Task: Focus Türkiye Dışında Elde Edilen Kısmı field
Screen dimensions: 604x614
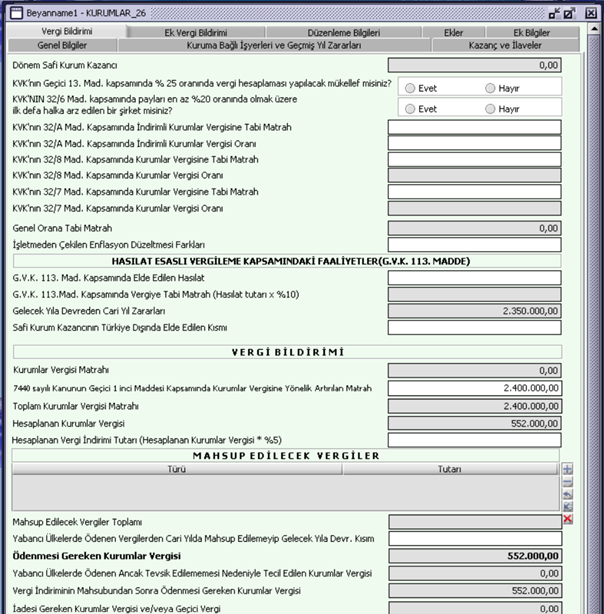Action: (x=474, y=327)
